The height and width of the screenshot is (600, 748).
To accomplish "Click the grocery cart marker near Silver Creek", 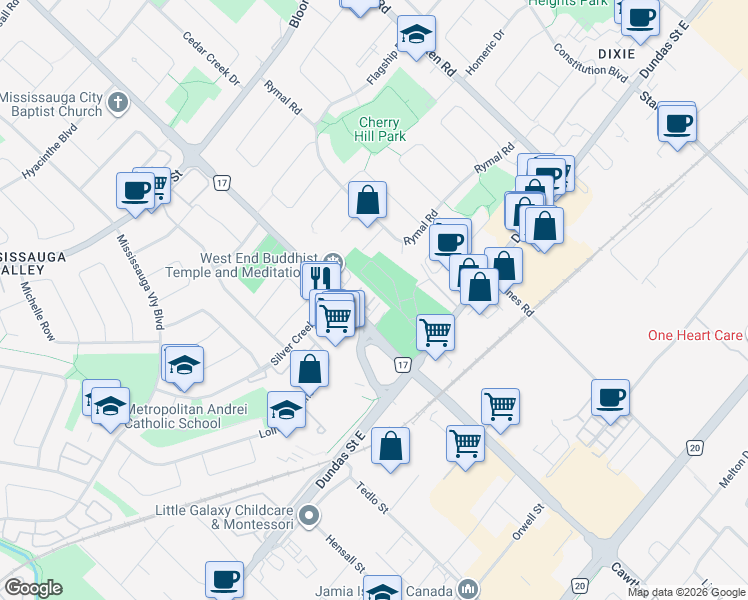I will (335, 320).
